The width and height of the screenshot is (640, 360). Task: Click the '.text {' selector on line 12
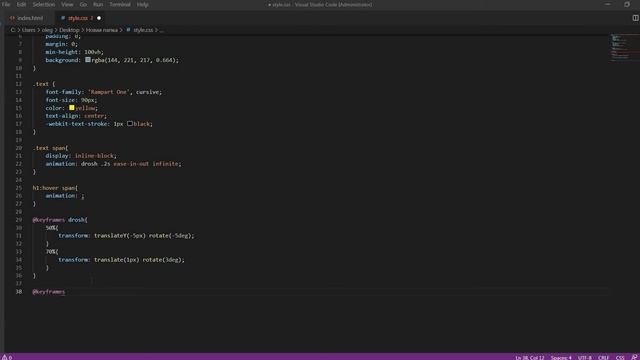[44, 84]
